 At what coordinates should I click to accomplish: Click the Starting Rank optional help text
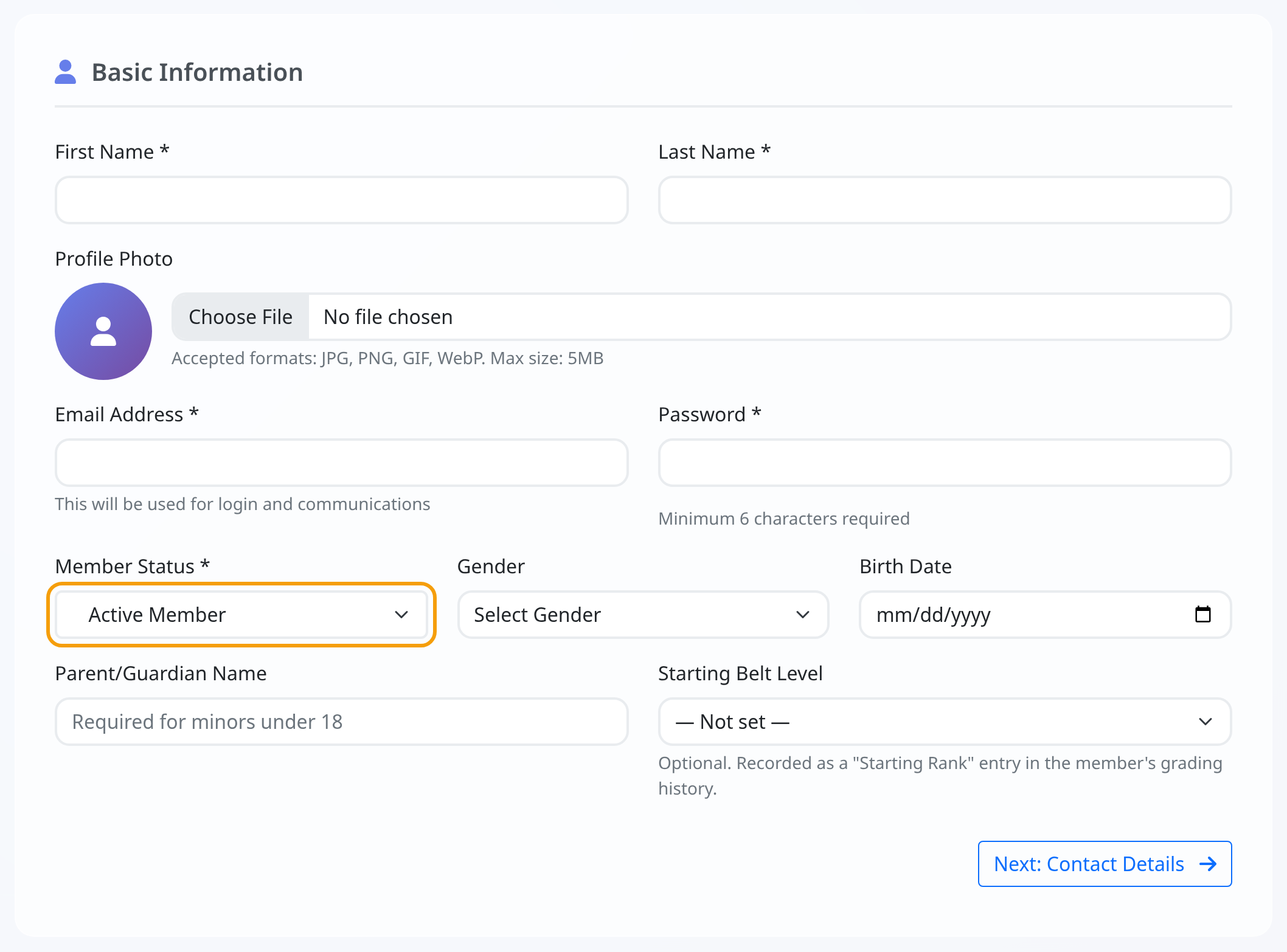[x=940, y=776]
